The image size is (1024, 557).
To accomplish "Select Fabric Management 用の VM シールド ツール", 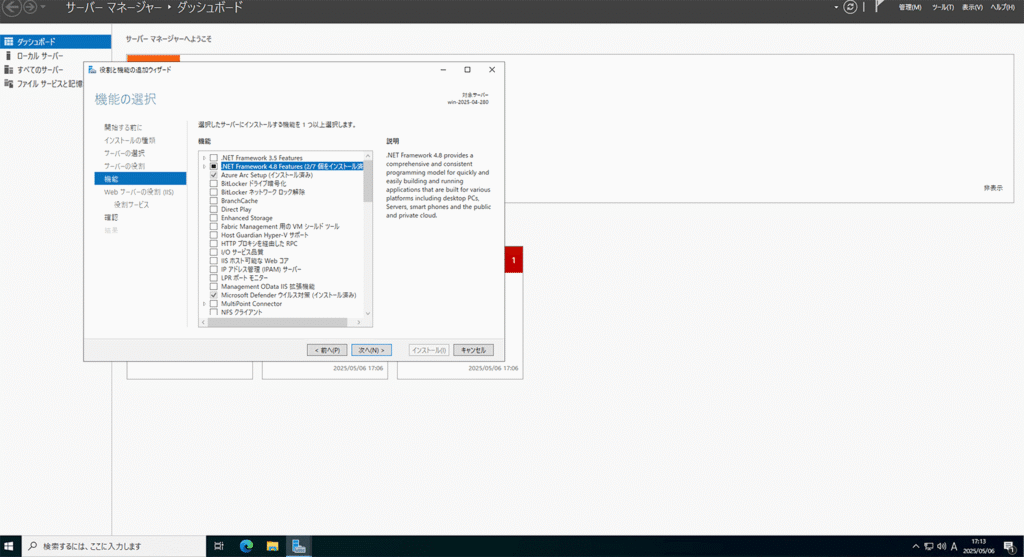I will [280, 227].
